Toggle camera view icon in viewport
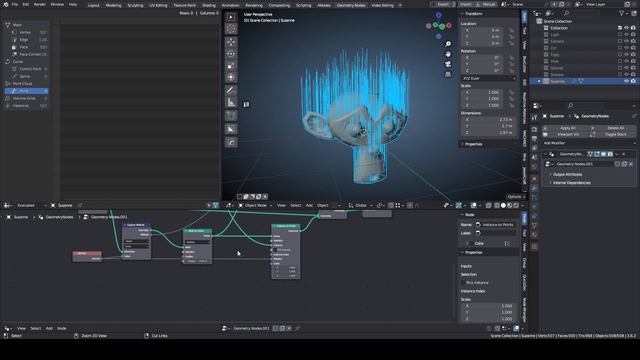Viewport: 640px width, 360px height. [448, 64]
